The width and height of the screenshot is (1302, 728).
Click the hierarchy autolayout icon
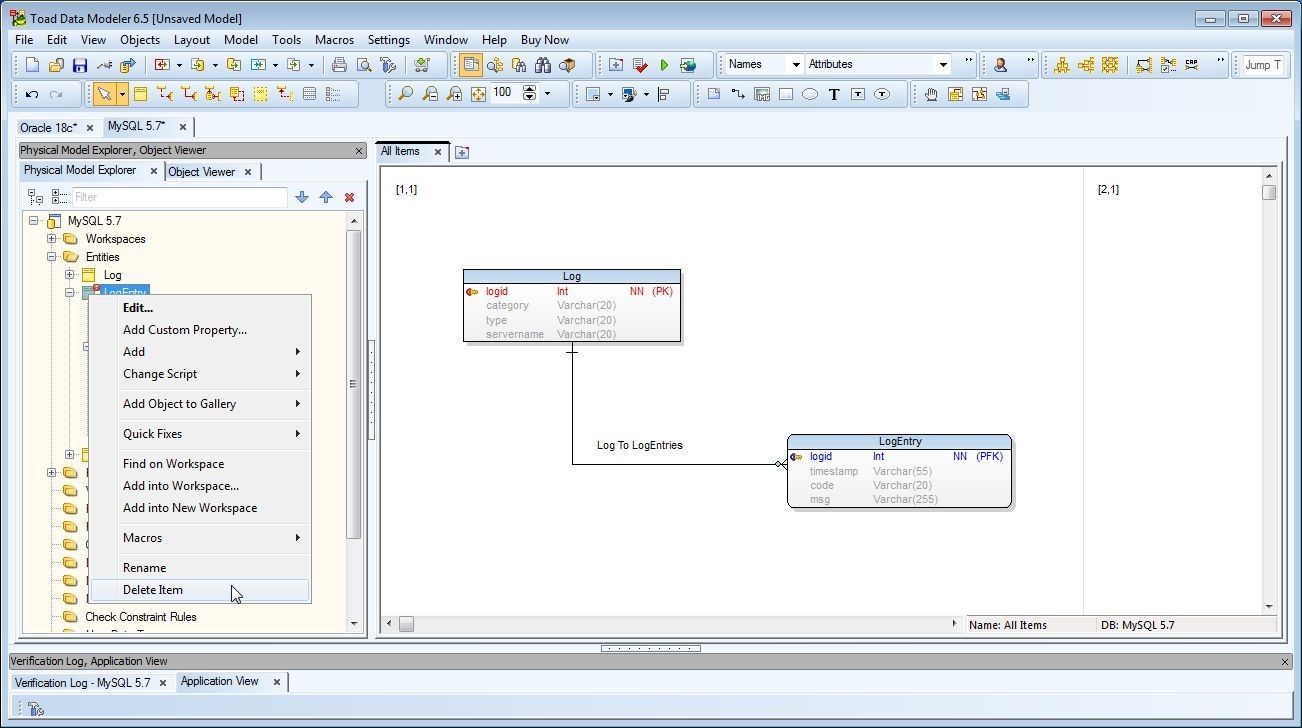pos(1062,65)
